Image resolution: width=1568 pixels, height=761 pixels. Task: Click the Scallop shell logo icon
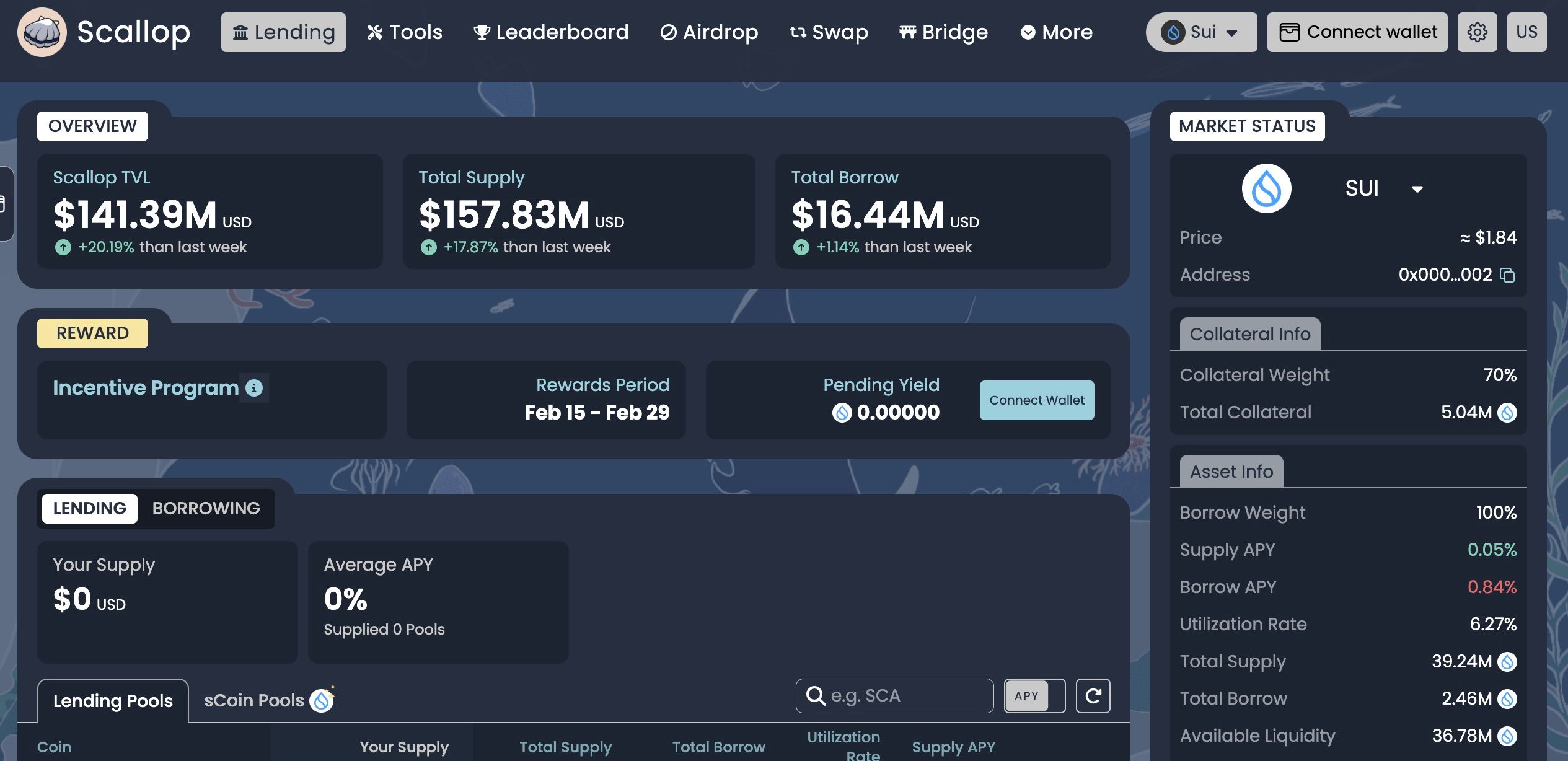[x=42, y=32]
